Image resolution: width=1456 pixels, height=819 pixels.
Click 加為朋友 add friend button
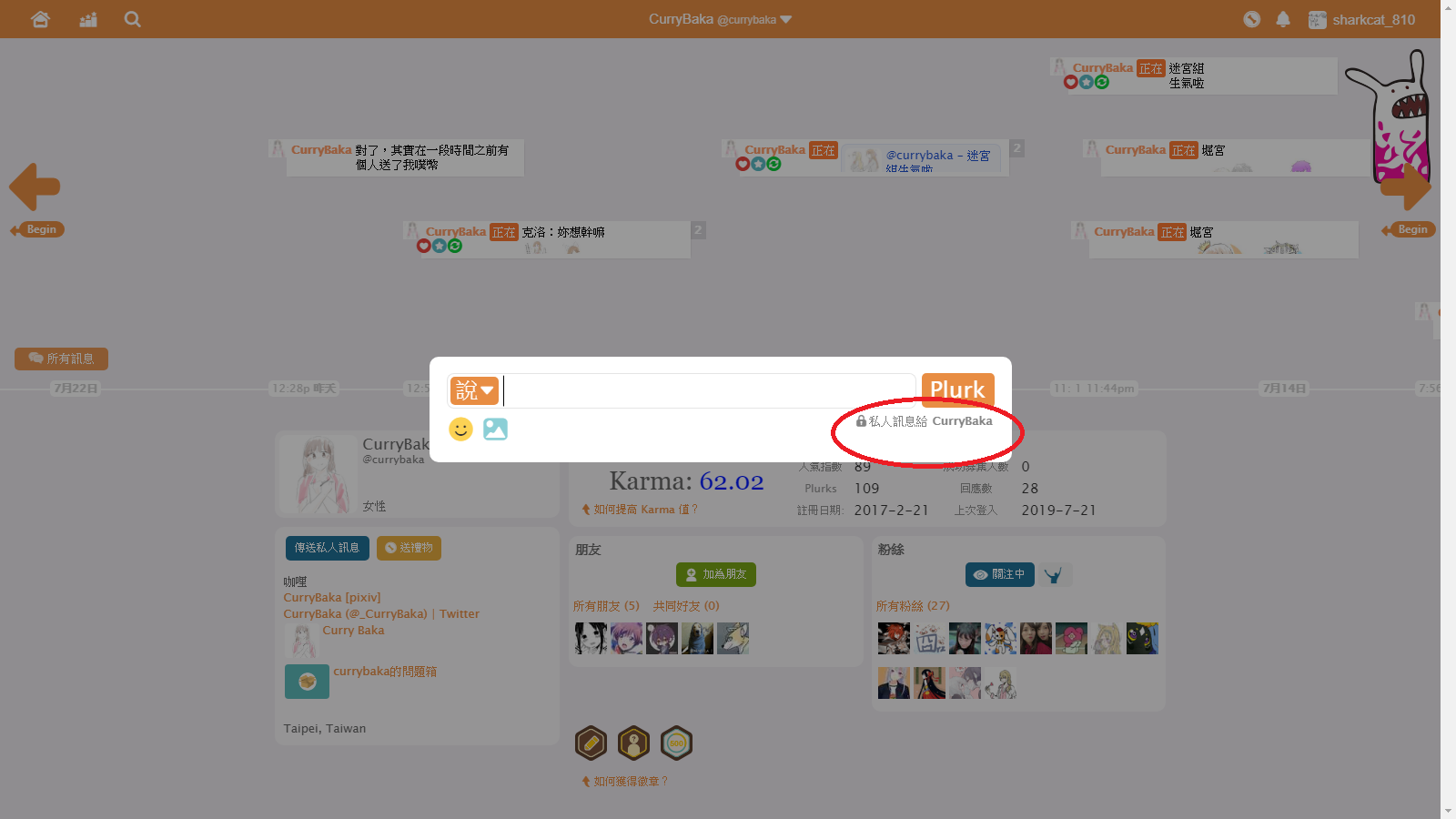(716, 574)
